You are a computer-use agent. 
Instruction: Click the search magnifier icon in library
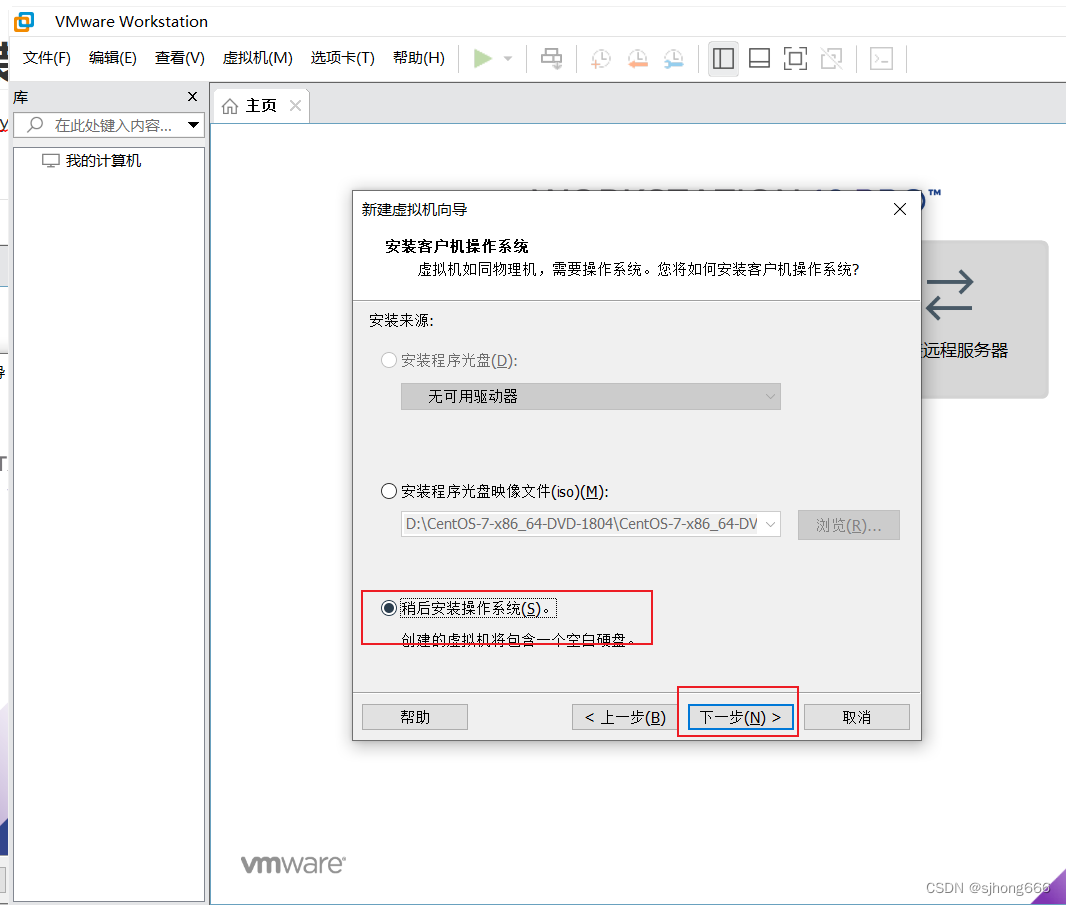[x=35, y=124]
